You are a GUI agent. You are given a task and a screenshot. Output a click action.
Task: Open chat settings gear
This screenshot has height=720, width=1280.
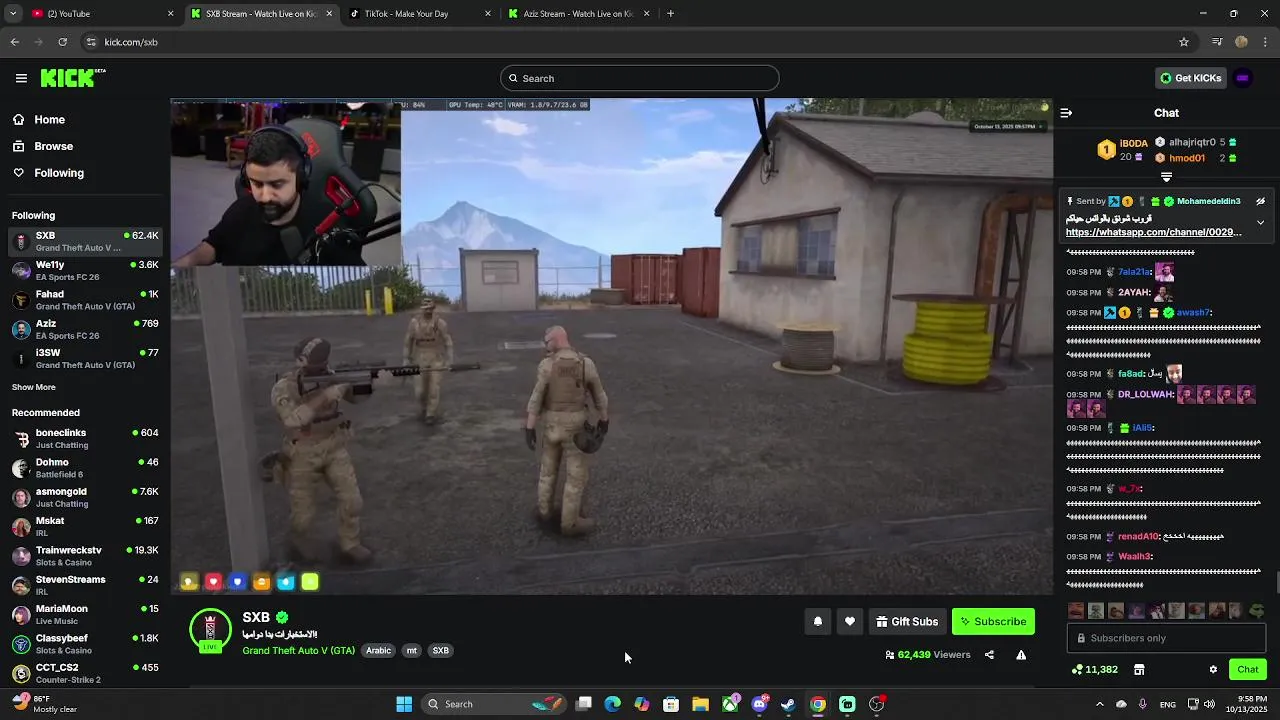coord(1213,670)
